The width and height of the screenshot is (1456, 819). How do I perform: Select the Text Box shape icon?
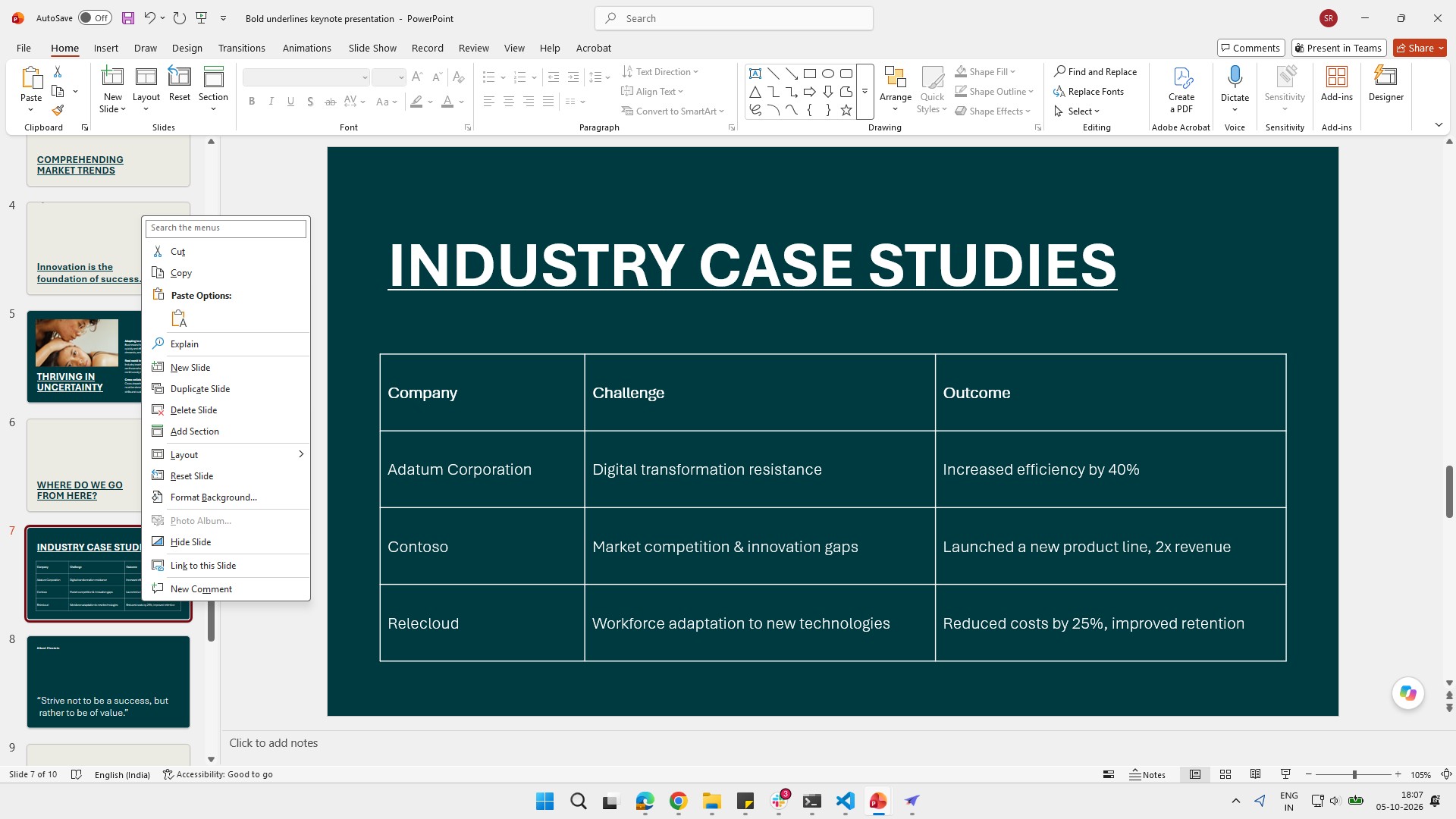click(755, 74)
